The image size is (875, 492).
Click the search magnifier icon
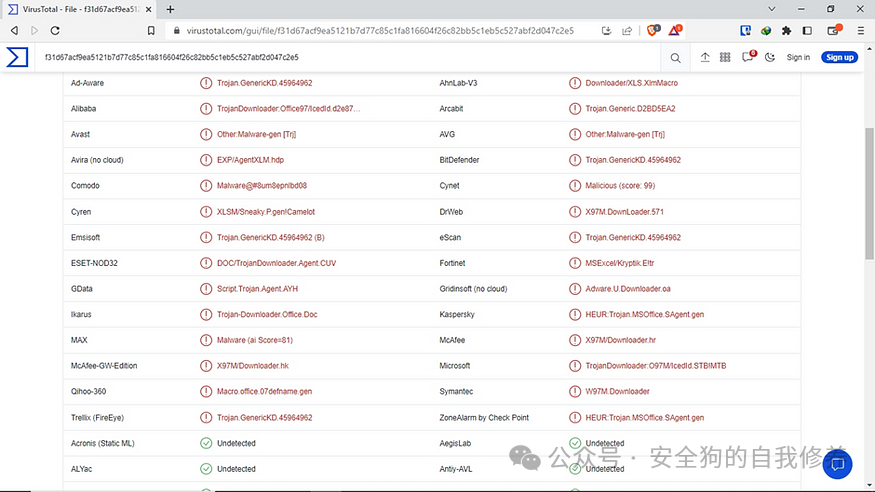coord(675,57)
